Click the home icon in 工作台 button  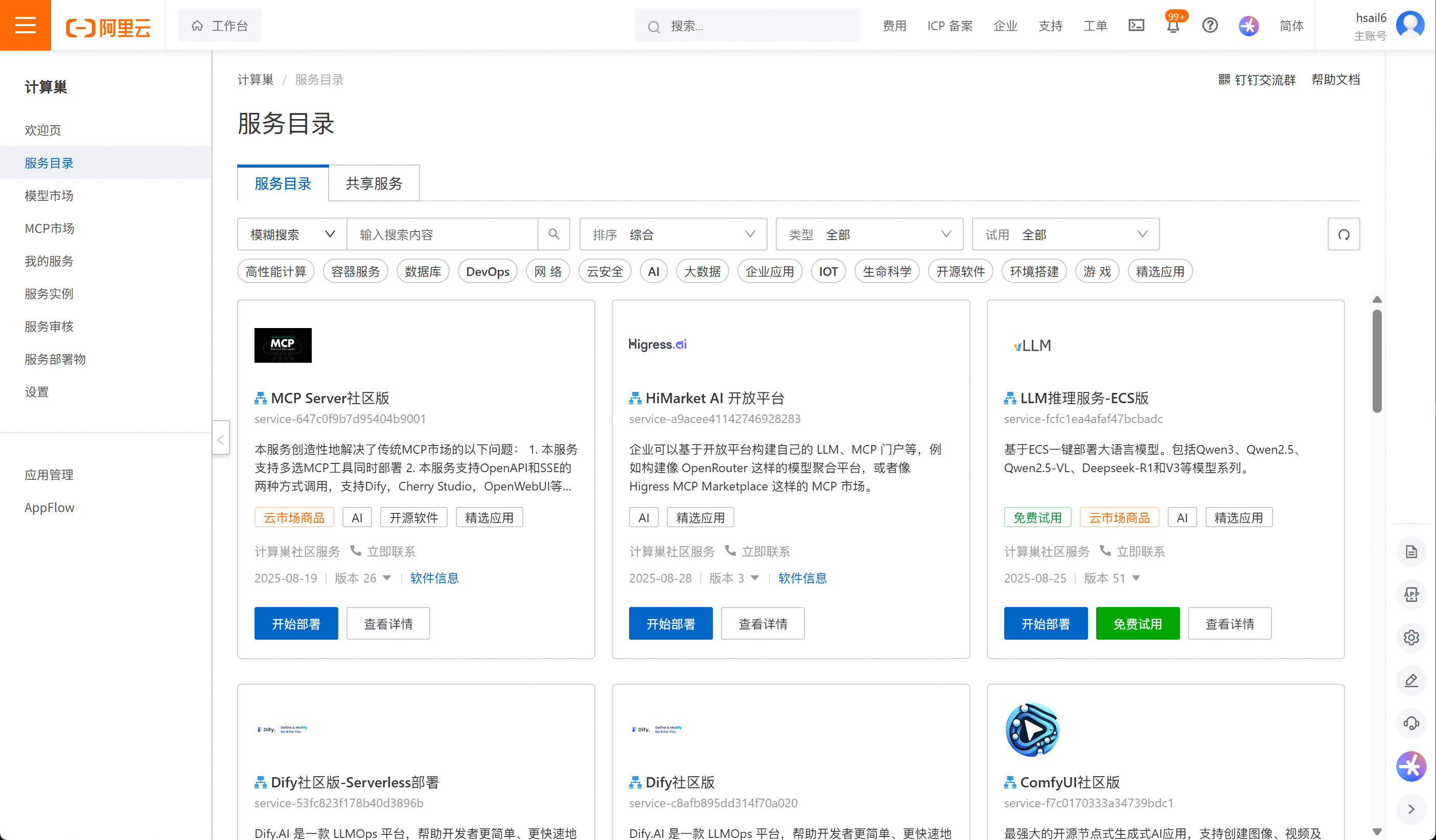tap(197, 26)
